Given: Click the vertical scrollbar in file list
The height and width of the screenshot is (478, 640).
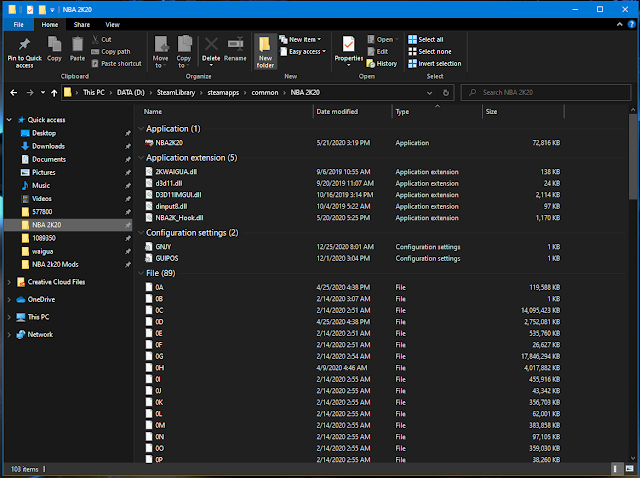Looking at the screenshot, I should tap(633, 157).
